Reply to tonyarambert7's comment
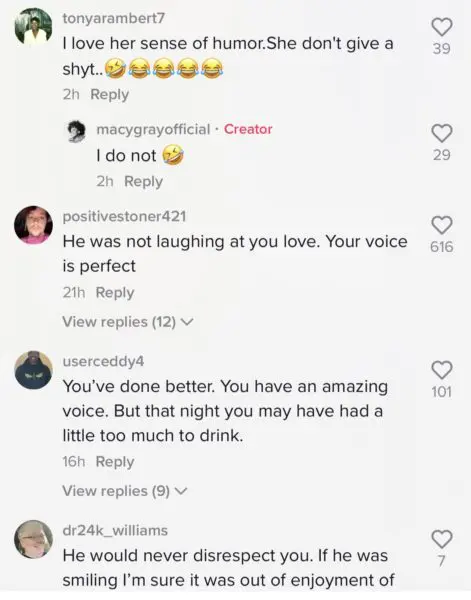The height and width of the screenshot is (600, 471). 110,95
